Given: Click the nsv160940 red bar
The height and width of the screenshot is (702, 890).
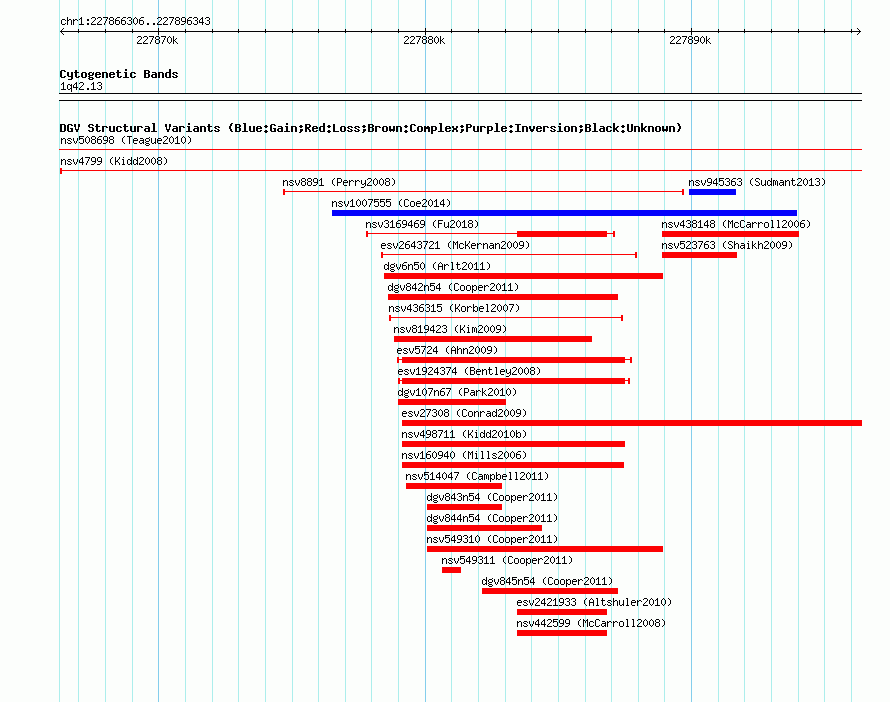Looking at the screenshot, I should (x=513, y=465).
